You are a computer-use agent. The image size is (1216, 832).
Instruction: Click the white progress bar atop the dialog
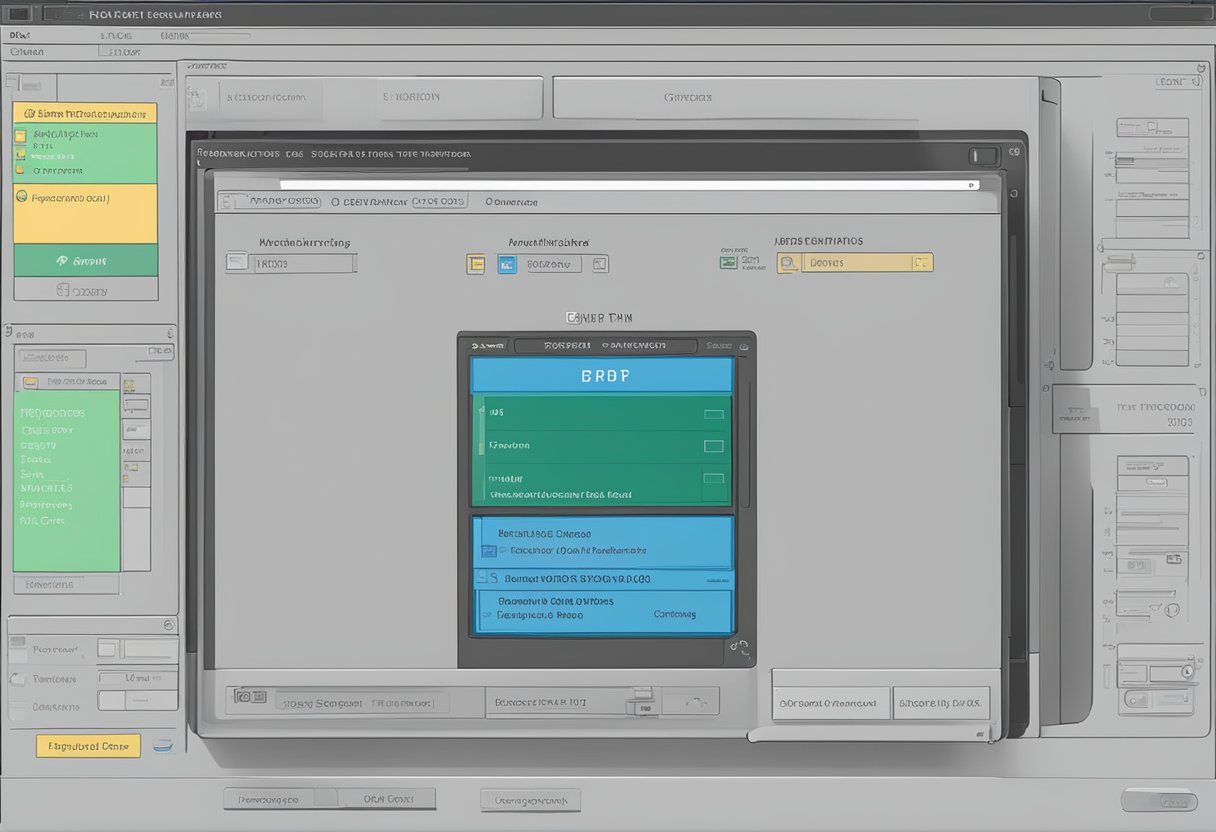coord(628,185)
